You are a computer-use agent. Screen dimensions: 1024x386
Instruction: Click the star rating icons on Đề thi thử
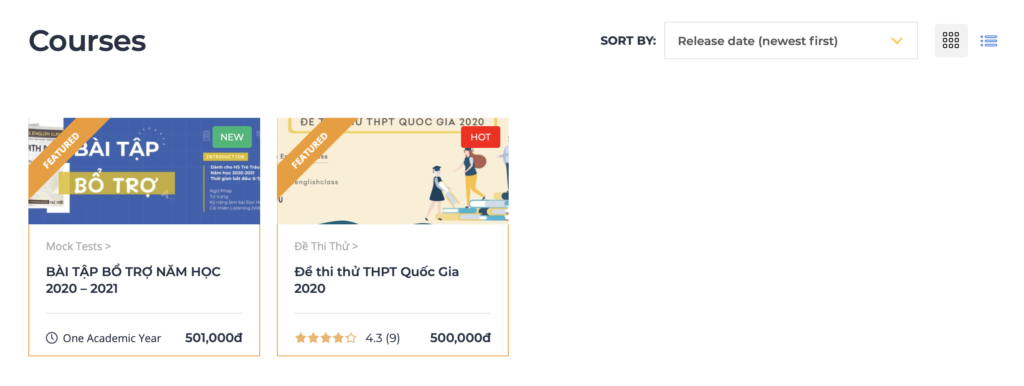pyautogui.click(x=326, y=338)
